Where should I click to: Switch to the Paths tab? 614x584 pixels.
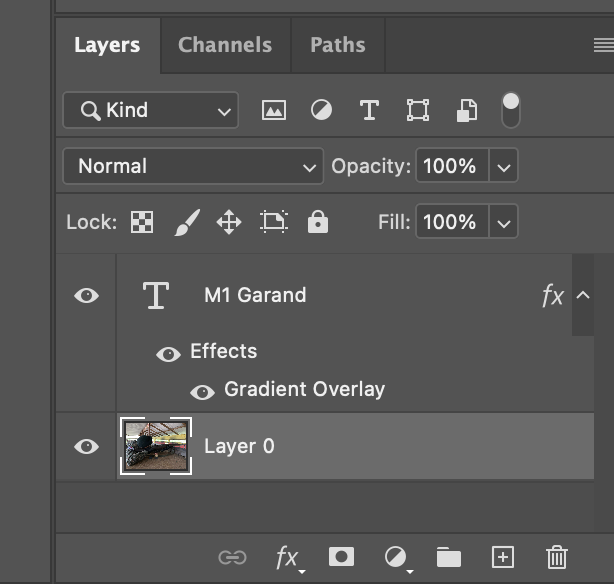click(338, 45)
